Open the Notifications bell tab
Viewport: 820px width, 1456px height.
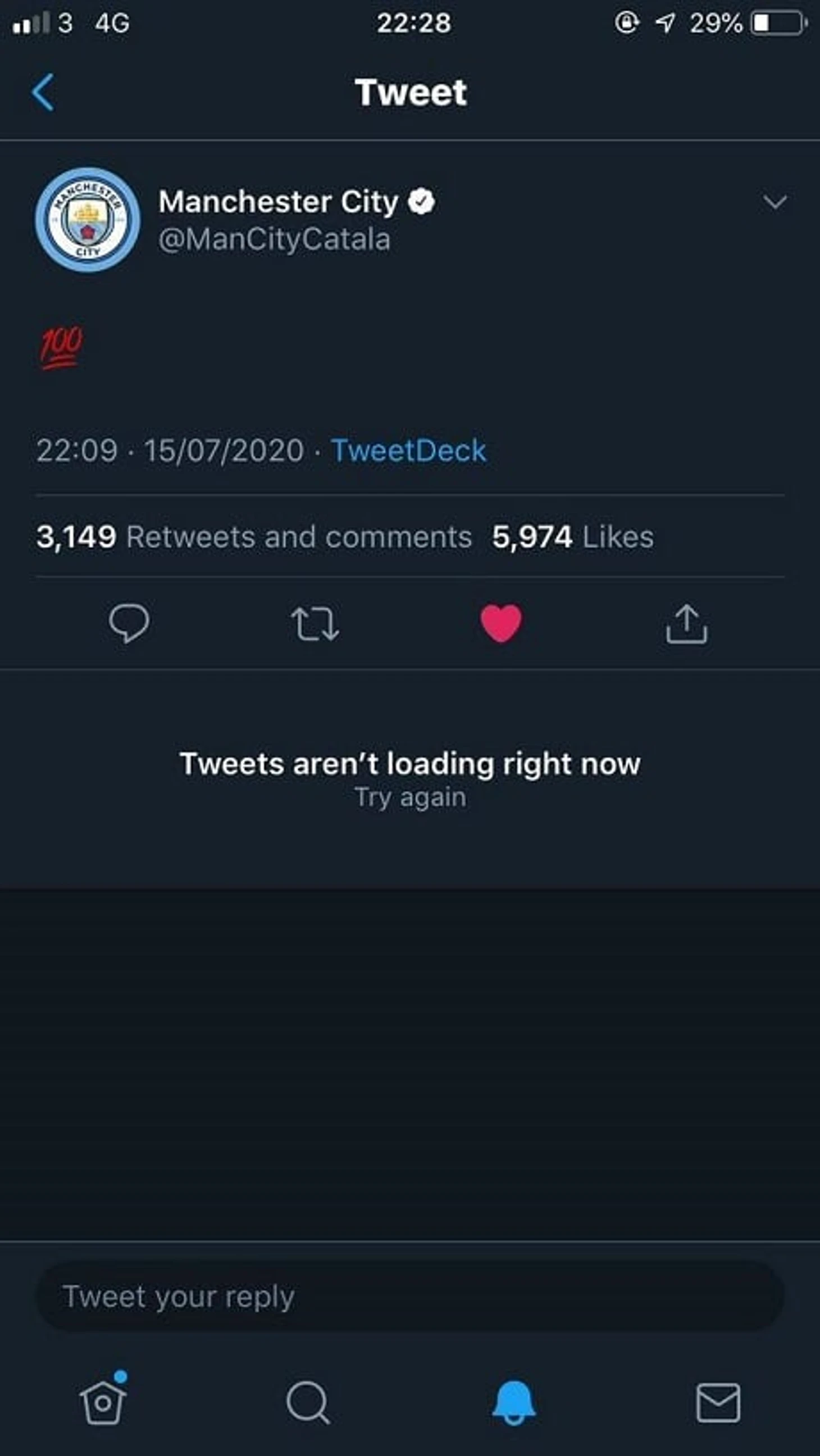tap(513, 1402)
